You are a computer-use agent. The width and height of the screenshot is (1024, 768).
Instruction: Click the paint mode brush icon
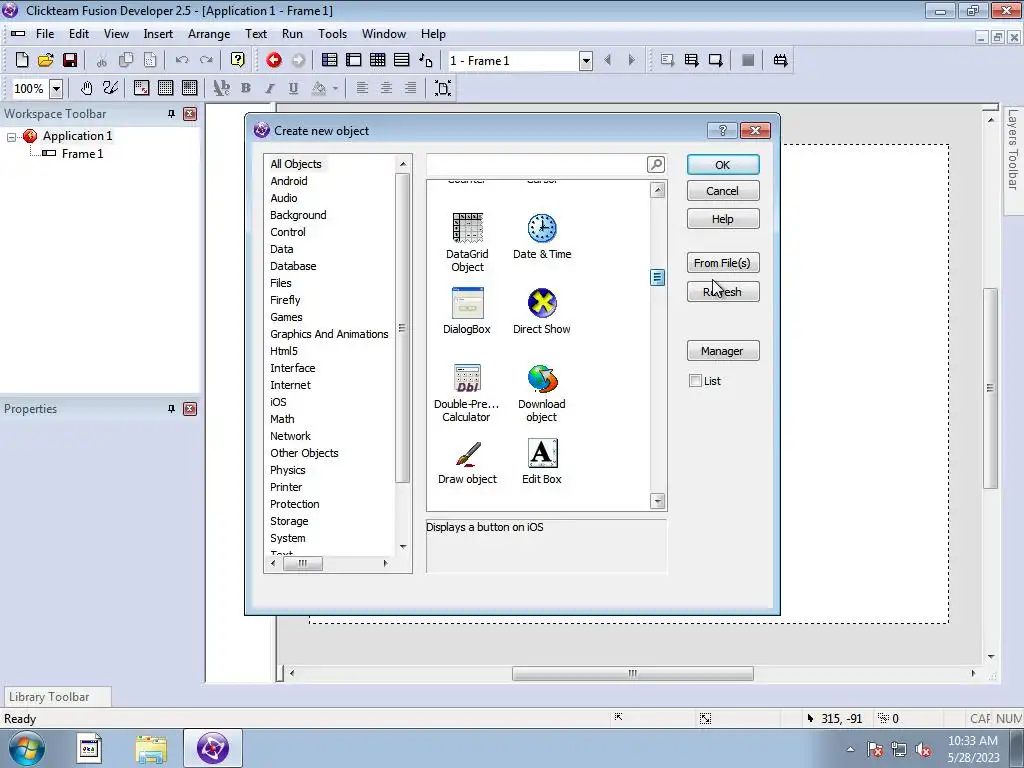(110, 88)
